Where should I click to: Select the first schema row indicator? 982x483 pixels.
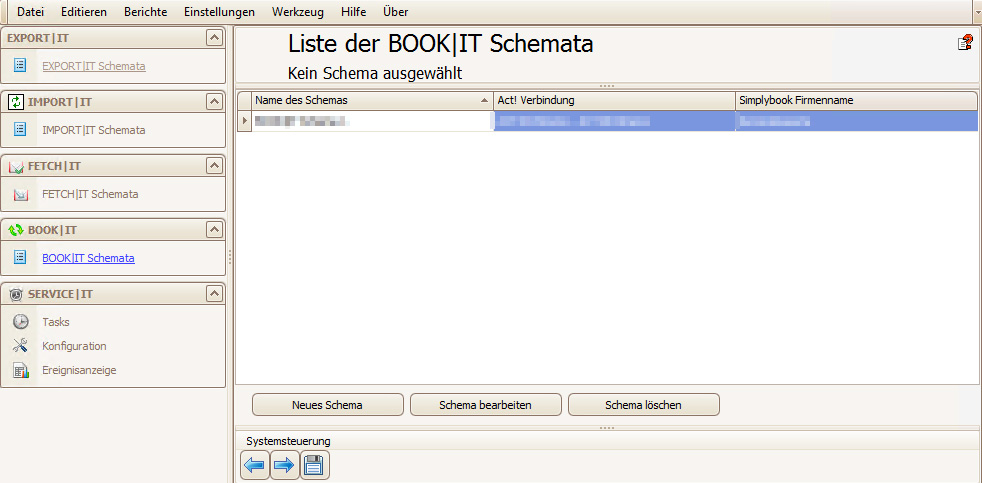244,120
